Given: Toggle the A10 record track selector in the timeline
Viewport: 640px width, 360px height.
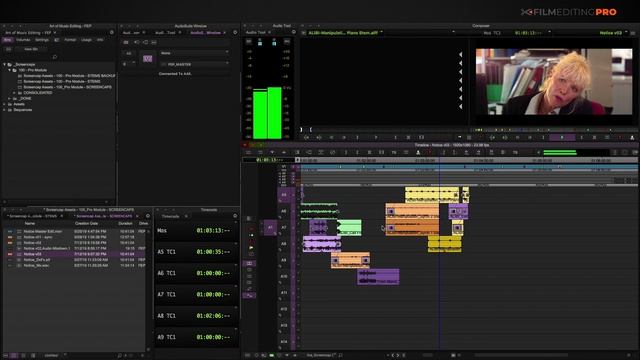Looking at the screenshot, I should (284, 277).
